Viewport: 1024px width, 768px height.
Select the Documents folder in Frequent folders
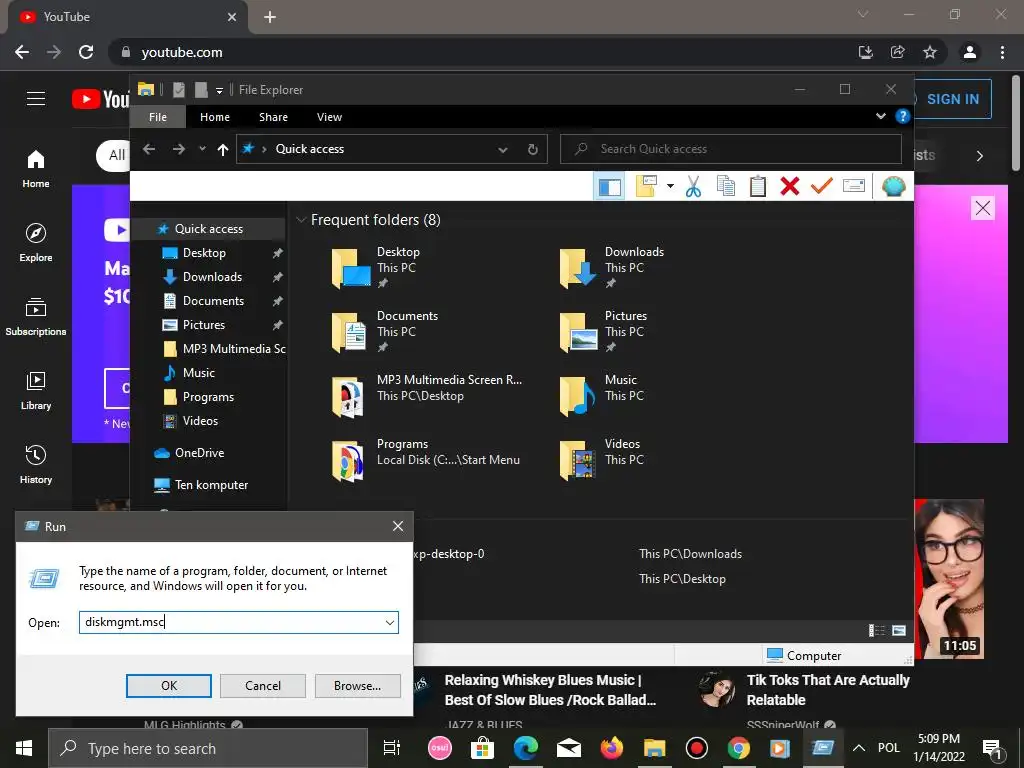click(x=384, y=332)
